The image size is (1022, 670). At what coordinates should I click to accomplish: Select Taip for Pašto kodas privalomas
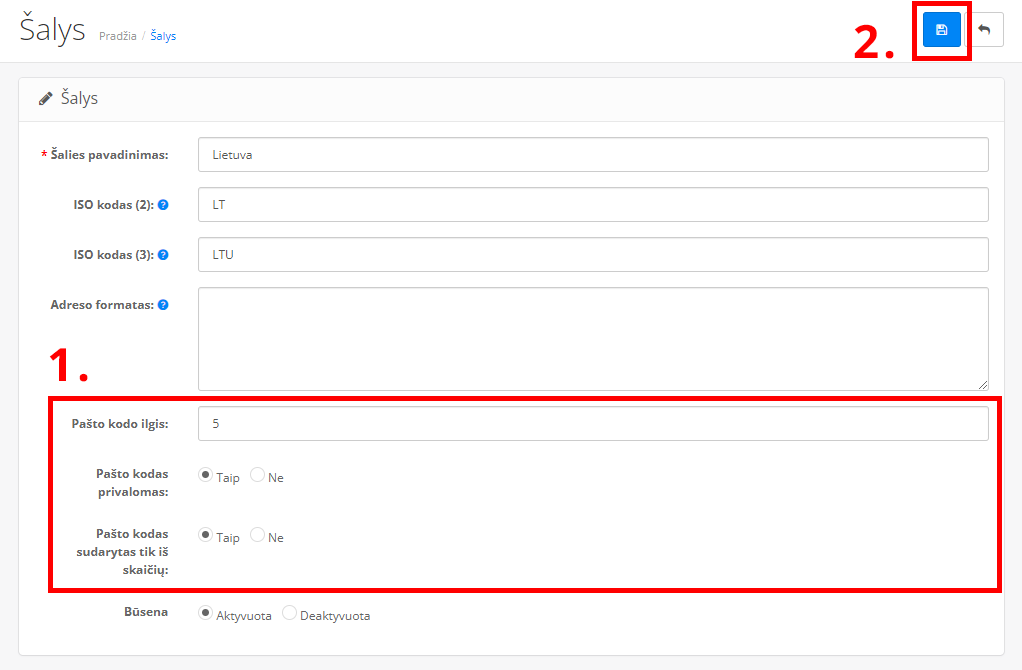tap(206, 476)
